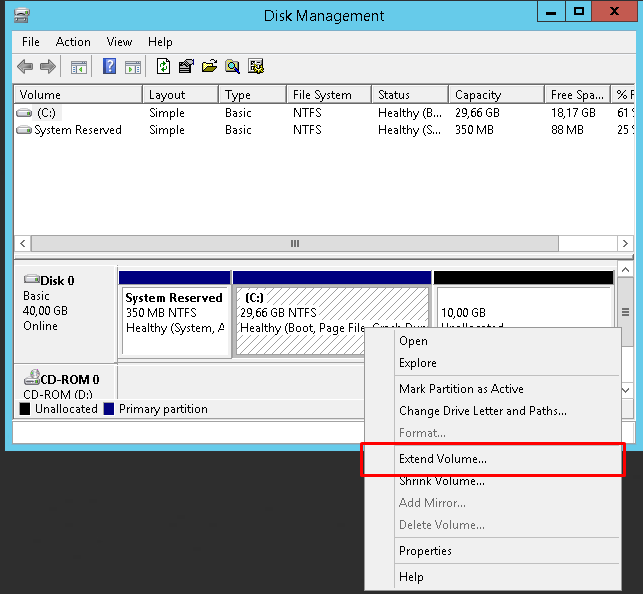643x594 pixels.
Task: Click the show/hide action pane icon
Action: (x=133, y=67)
